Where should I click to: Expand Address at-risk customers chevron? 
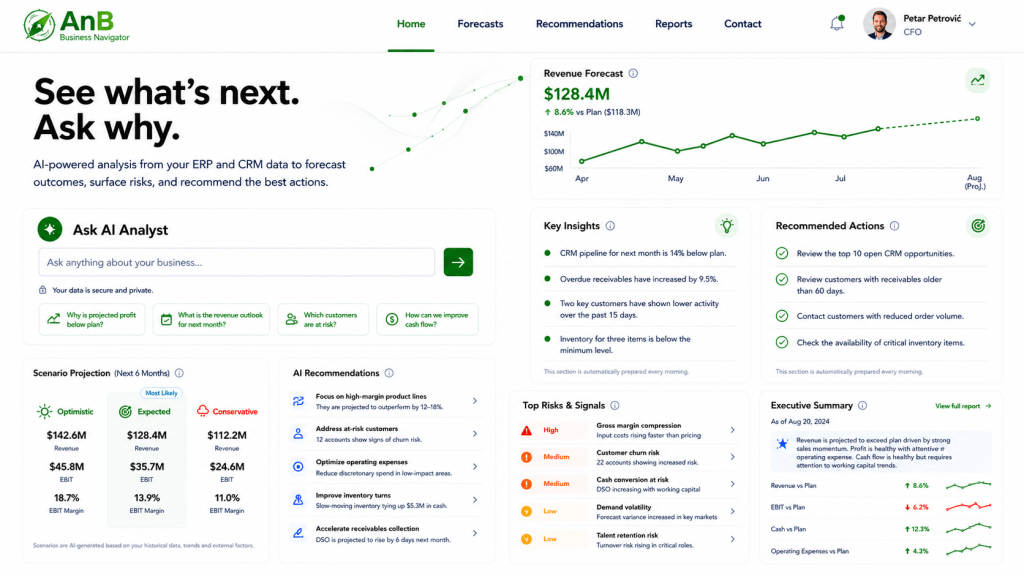(475, 434)
